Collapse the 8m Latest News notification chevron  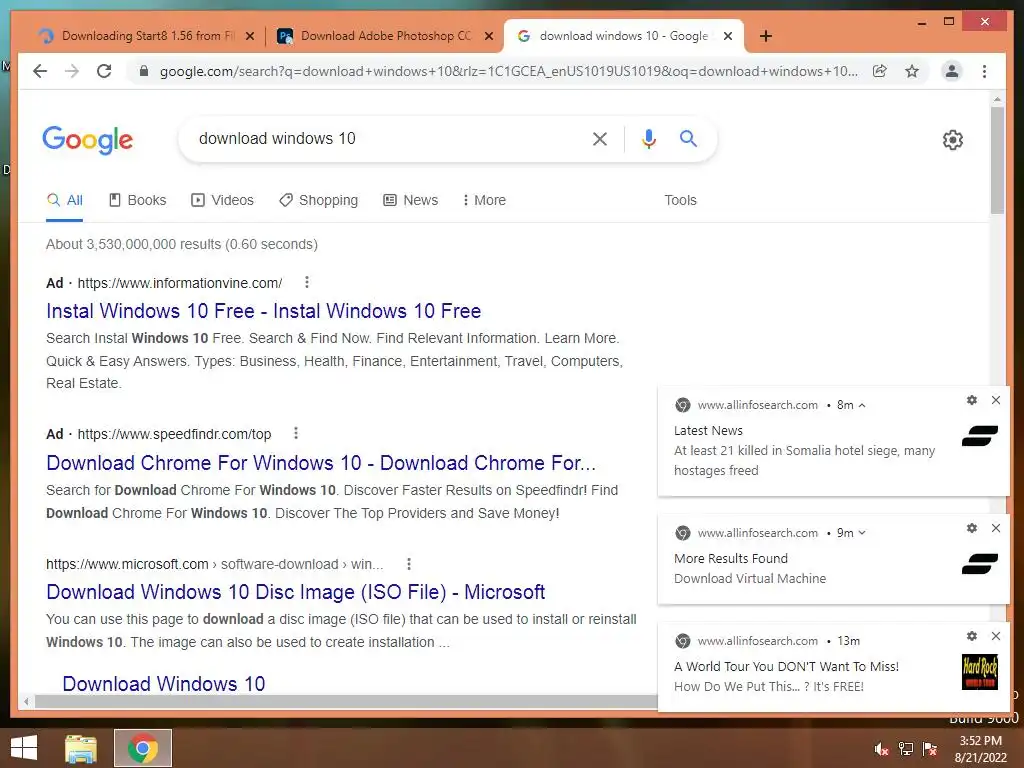tap(862, 405)
